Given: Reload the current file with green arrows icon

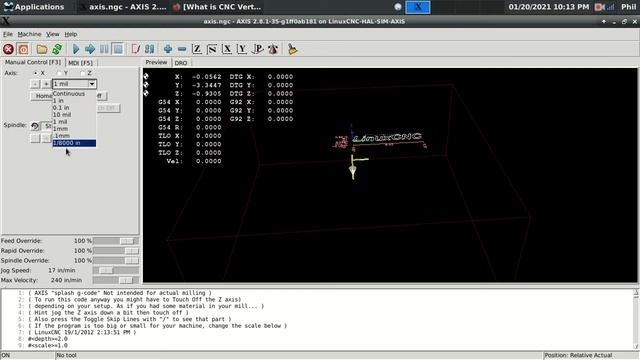Looking at the screenshot, I should (x=57, y=49).
